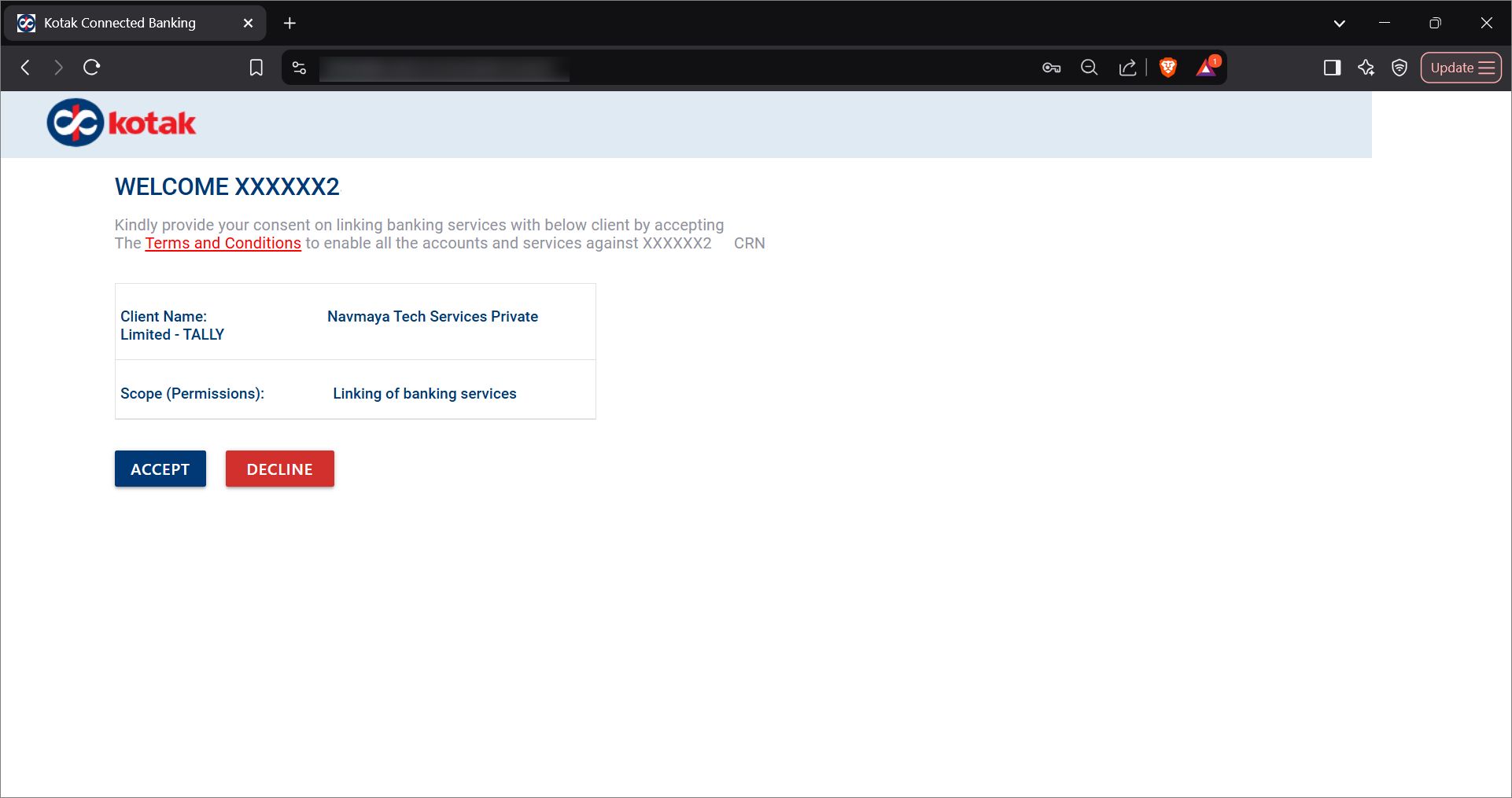
Task: Go back to previous page
Action: pyautogui.click(x=25, y=68)
